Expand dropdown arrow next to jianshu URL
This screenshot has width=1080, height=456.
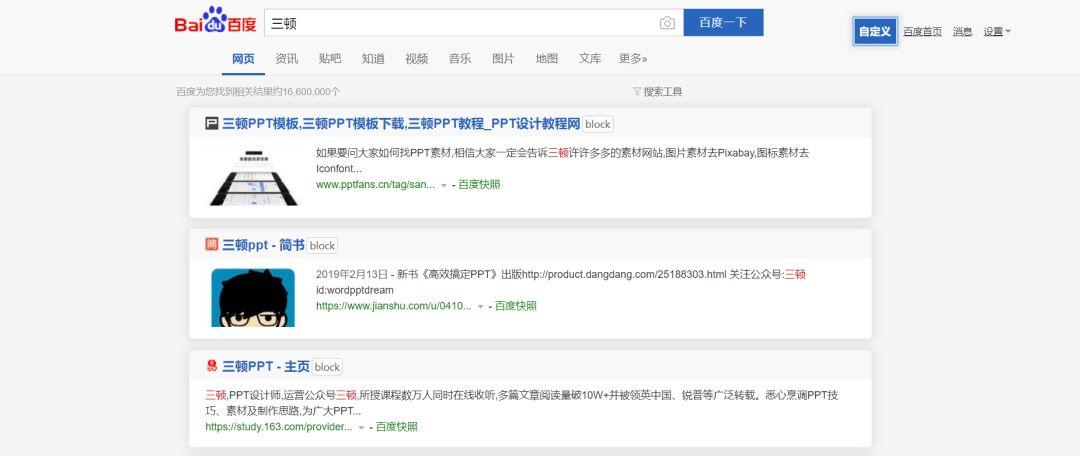click(x=480, y=307)
